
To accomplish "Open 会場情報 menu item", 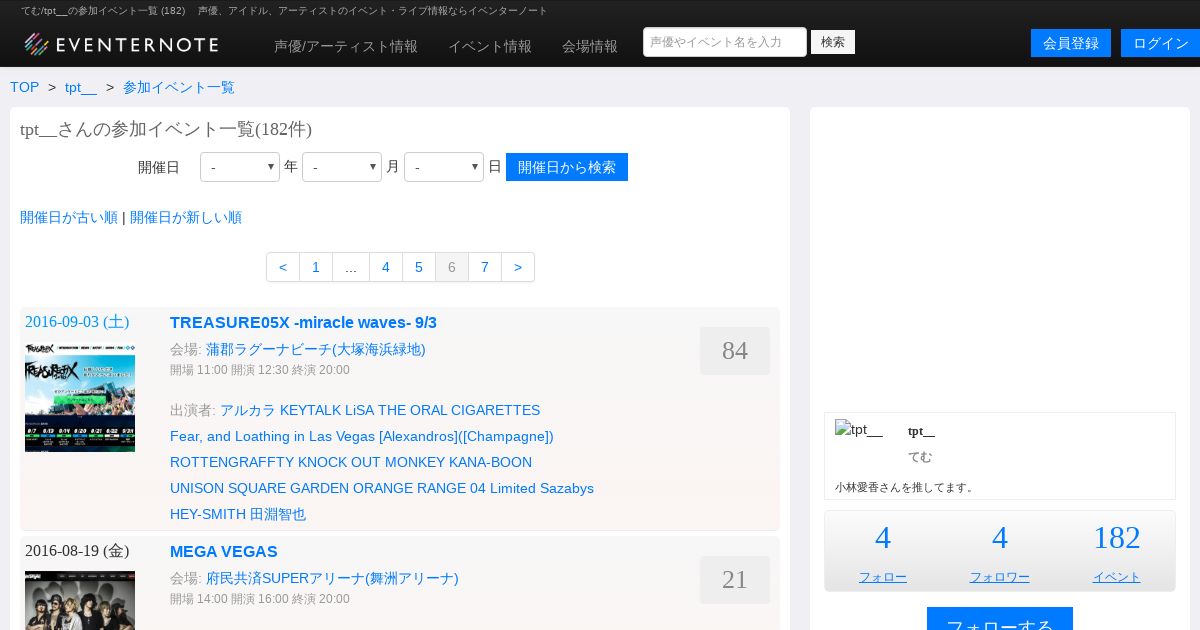I will pos(590,46).
